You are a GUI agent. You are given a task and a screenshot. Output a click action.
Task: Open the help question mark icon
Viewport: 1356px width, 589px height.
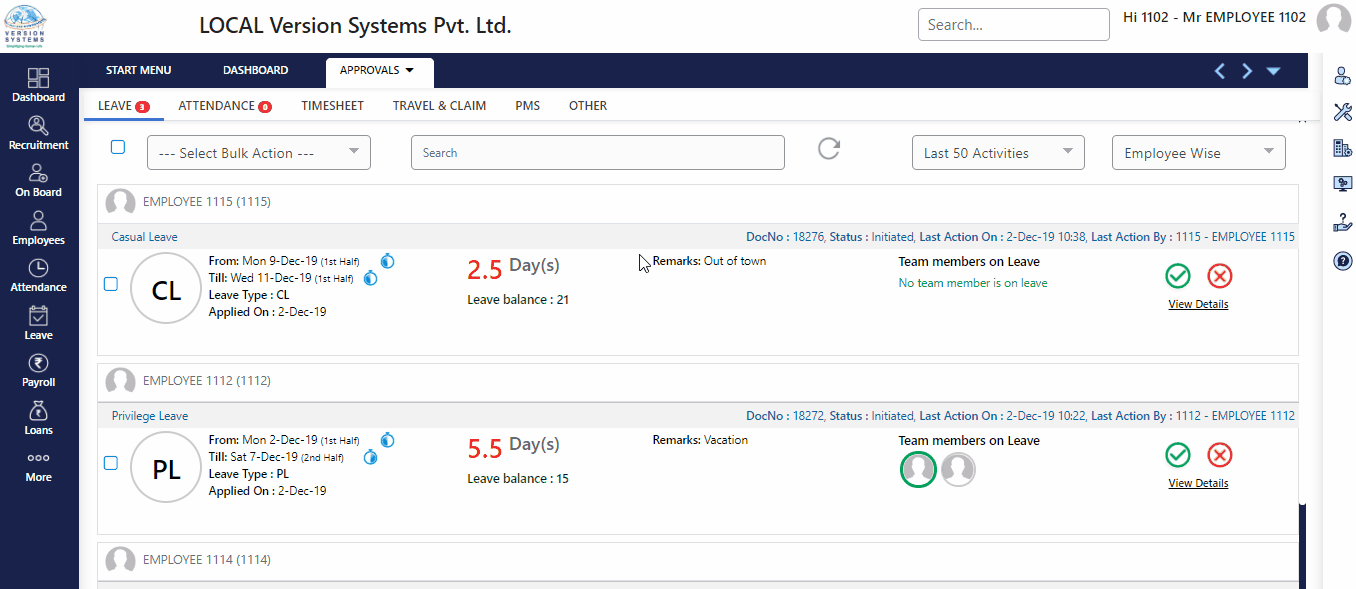tap(1343, 261)
